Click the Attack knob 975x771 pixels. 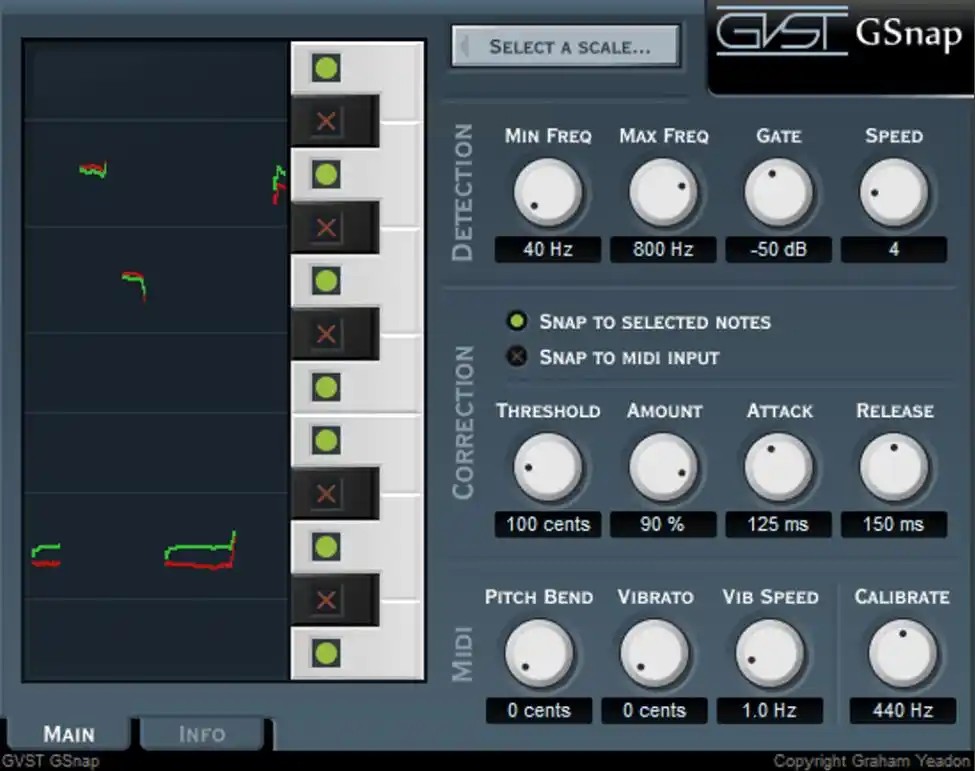click(779, 468)
